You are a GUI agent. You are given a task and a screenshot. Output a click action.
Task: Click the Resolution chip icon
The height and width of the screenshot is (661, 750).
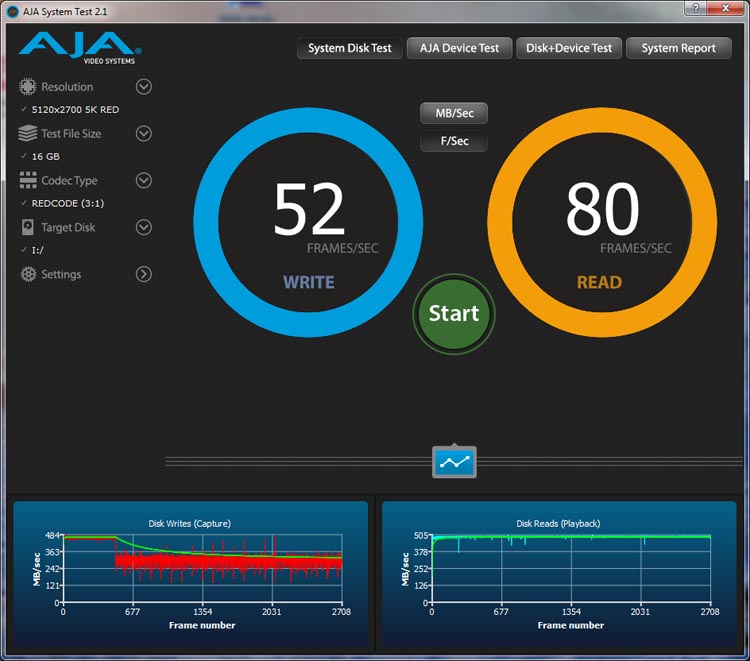(28, 87)
